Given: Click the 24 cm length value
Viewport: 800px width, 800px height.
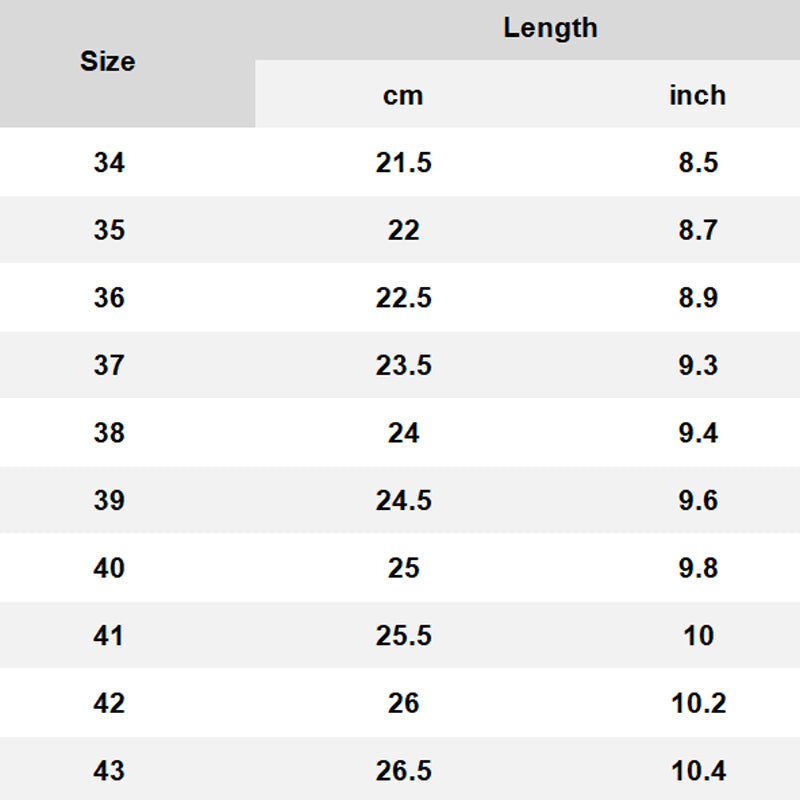Looking at the screenshot, I should click(x=403, y=433).
